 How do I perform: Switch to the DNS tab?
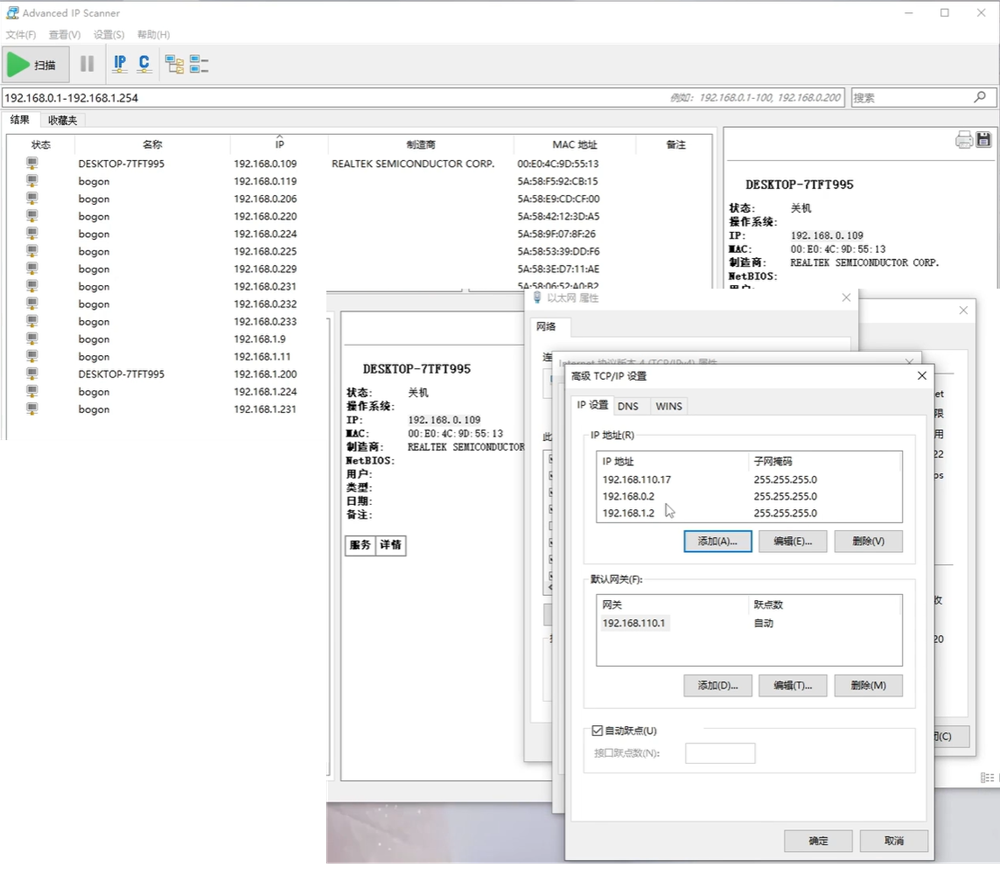click(628, 406)
